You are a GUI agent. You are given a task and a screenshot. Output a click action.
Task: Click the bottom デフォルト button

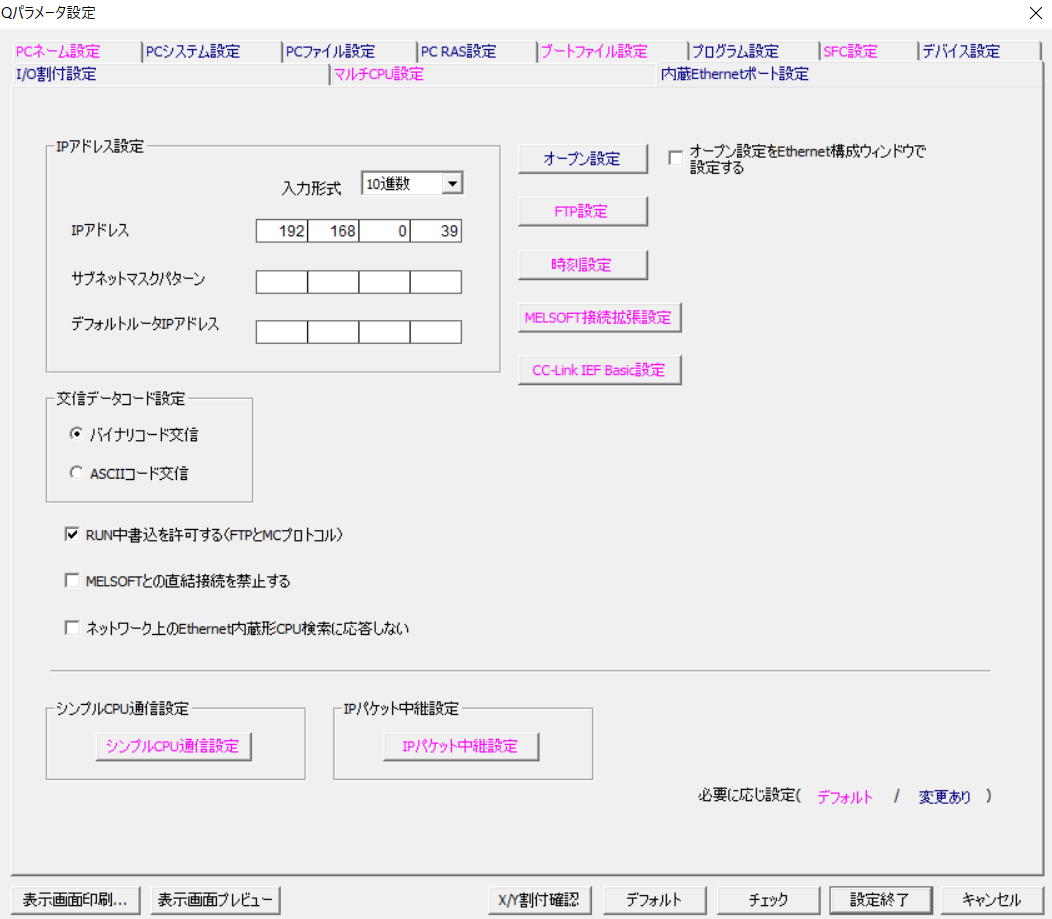pyautogui.click(x=654, y=900)
